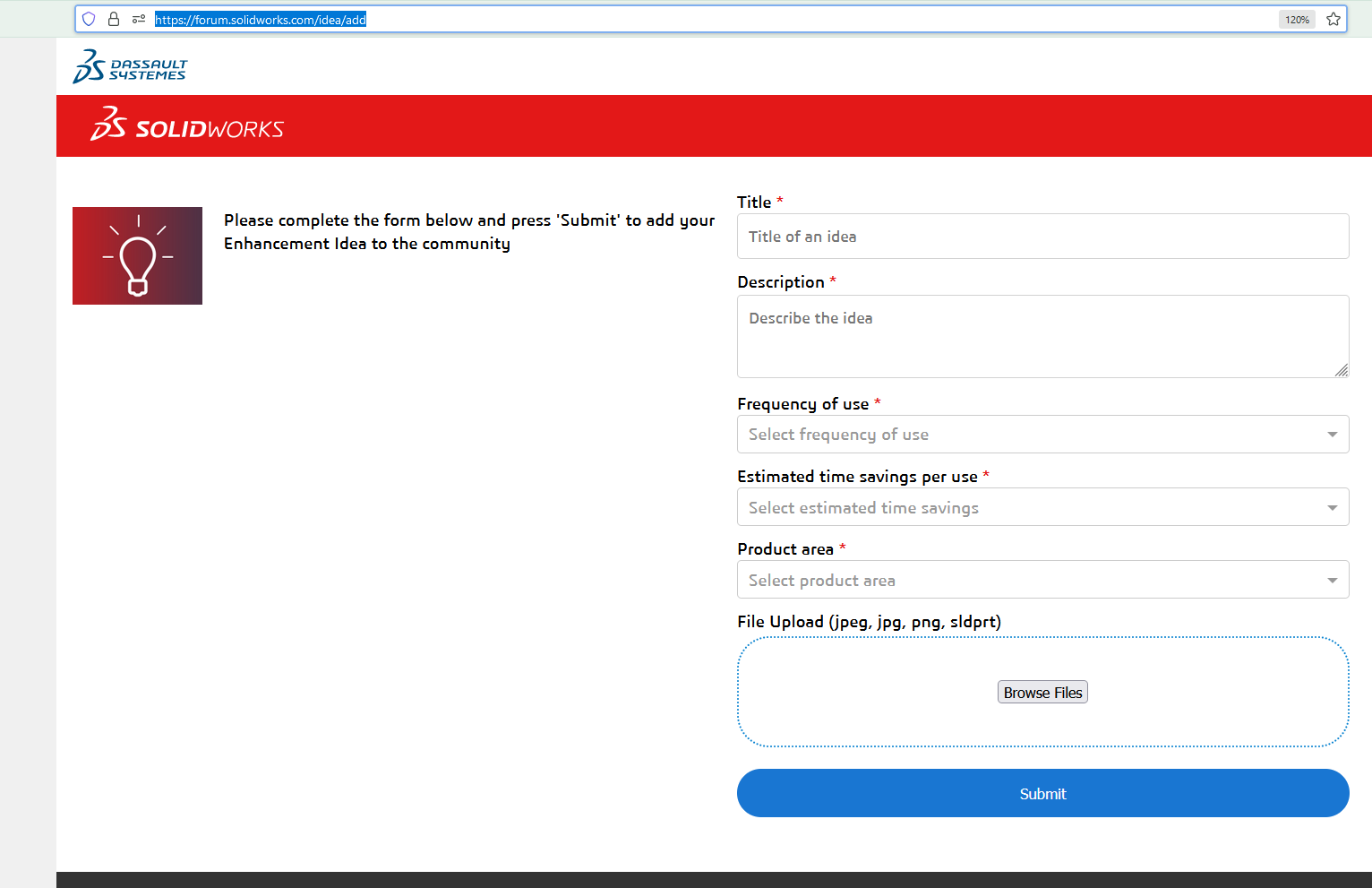Open the Select frequency of use dropdown
The width and height of the screenshot is (1372, 888).
tap(1042, 435)
